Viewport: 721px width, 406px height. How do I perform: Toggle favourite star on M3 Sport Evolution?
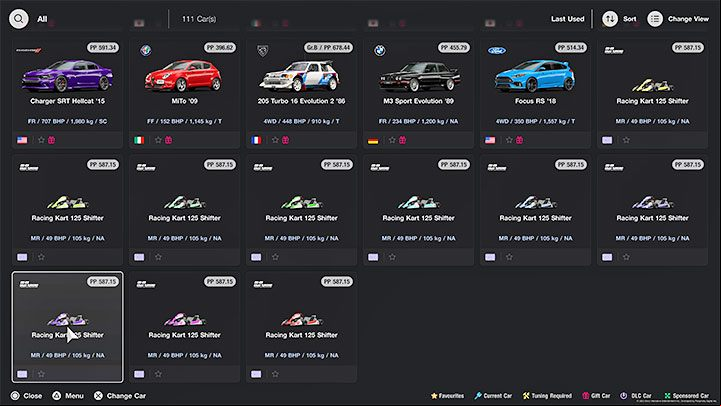point(392,140)
